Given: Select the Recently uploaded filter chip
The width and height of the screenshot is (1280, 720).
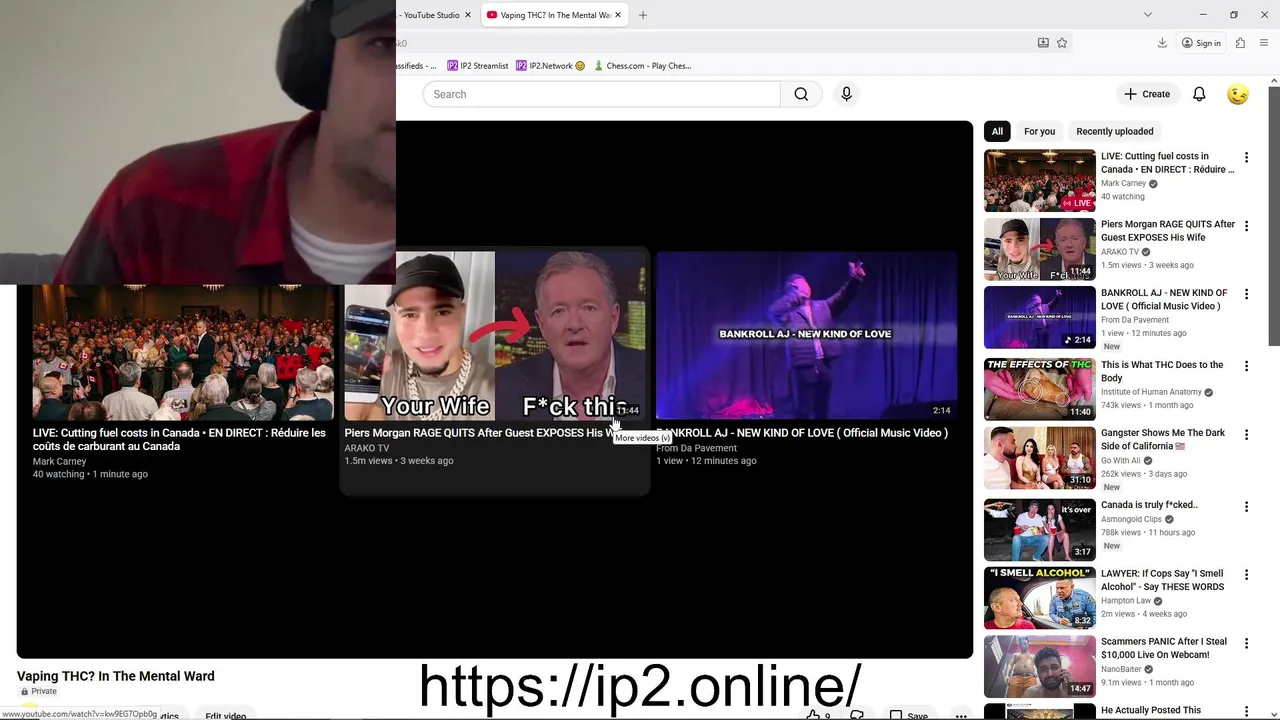Looking at the screenshot, I should click(1114, 131).
